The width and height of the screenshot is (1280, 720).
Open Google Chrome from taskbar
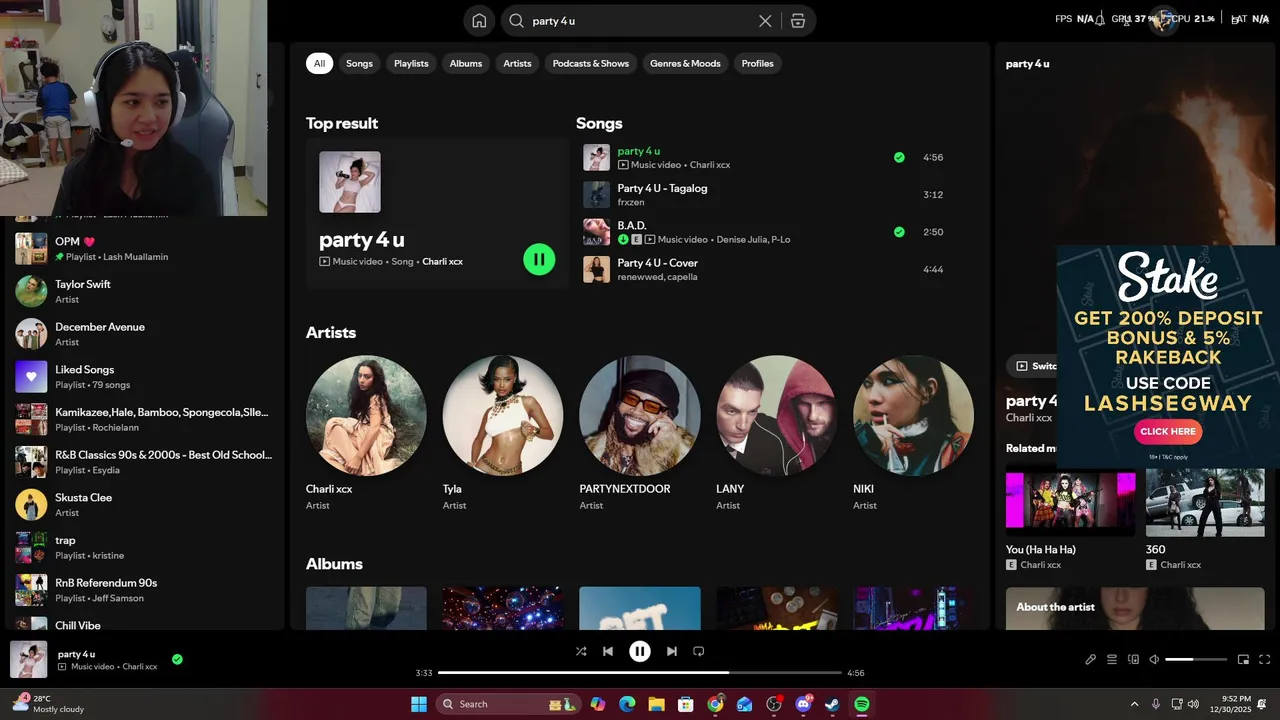point(715,704)
